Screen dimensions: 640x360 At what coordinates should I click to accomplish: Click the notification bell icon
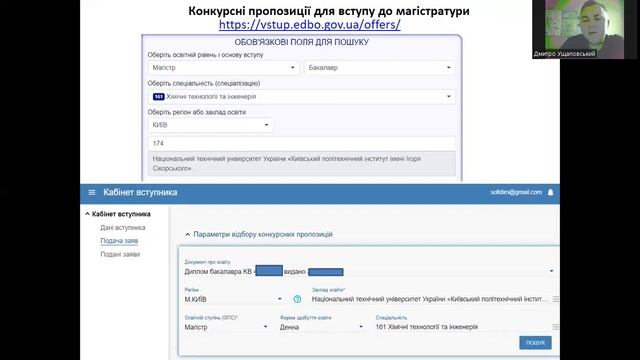pos(550,192)
